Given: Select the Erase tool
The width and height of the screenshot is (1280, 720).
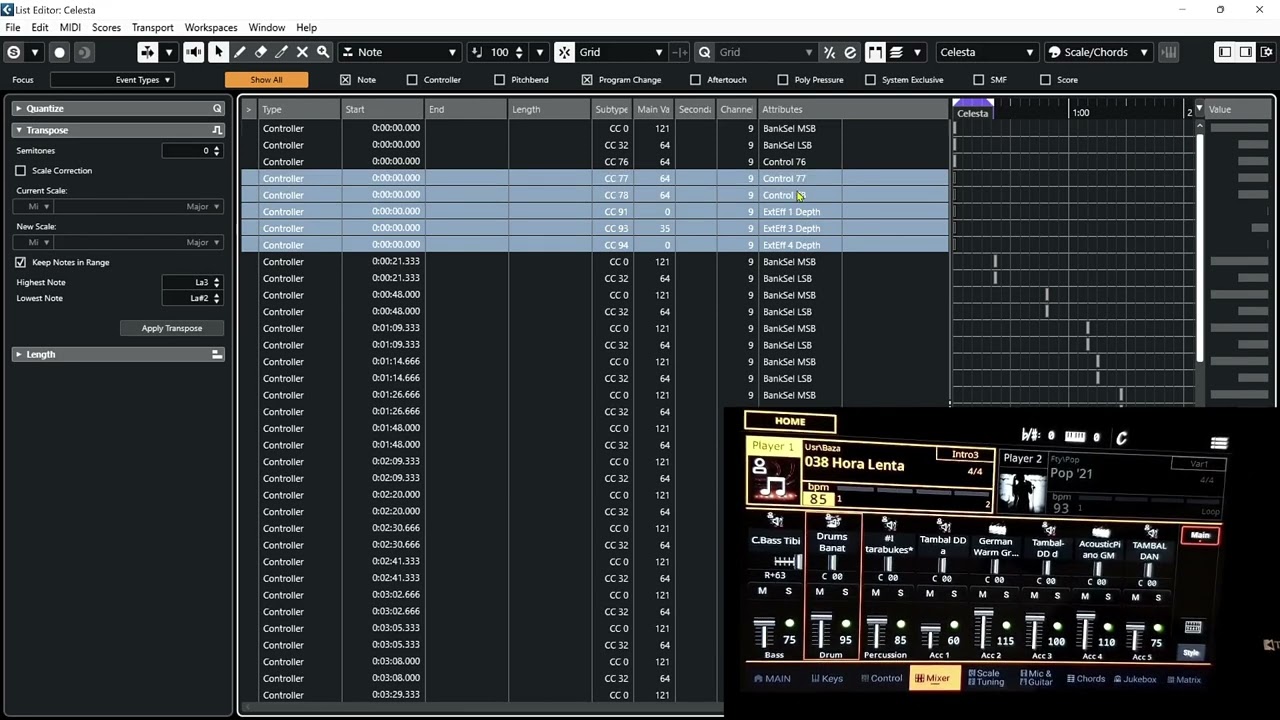Looking at the screenshot, I should (261, 52).
